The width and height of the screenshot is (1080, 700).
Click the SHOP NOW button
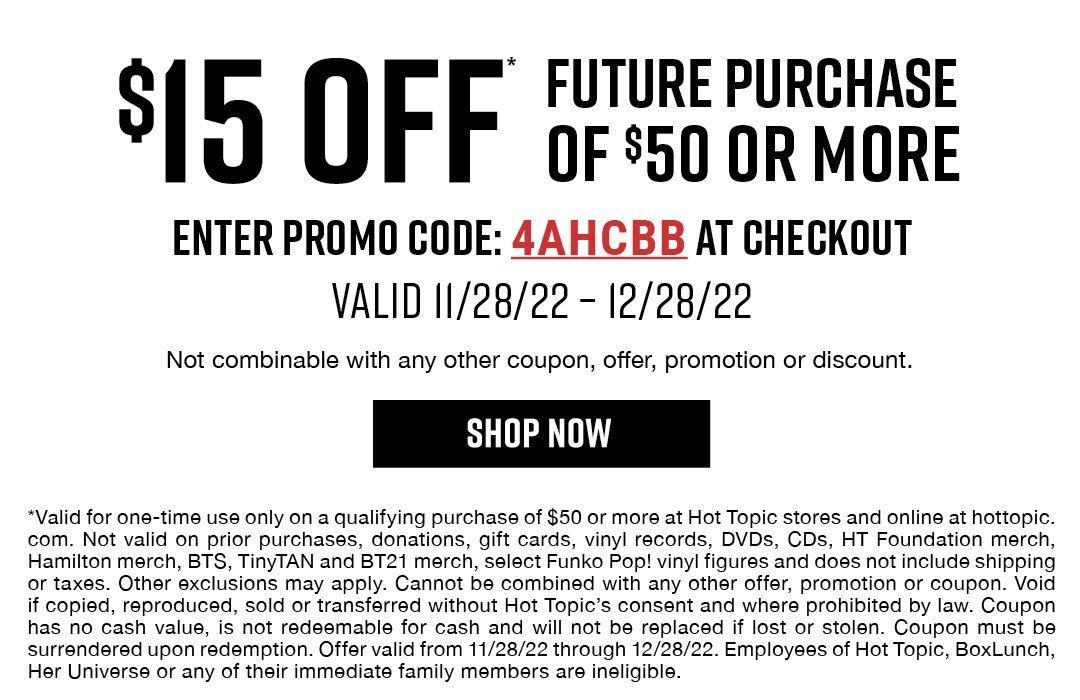click(x=540, y=433)
